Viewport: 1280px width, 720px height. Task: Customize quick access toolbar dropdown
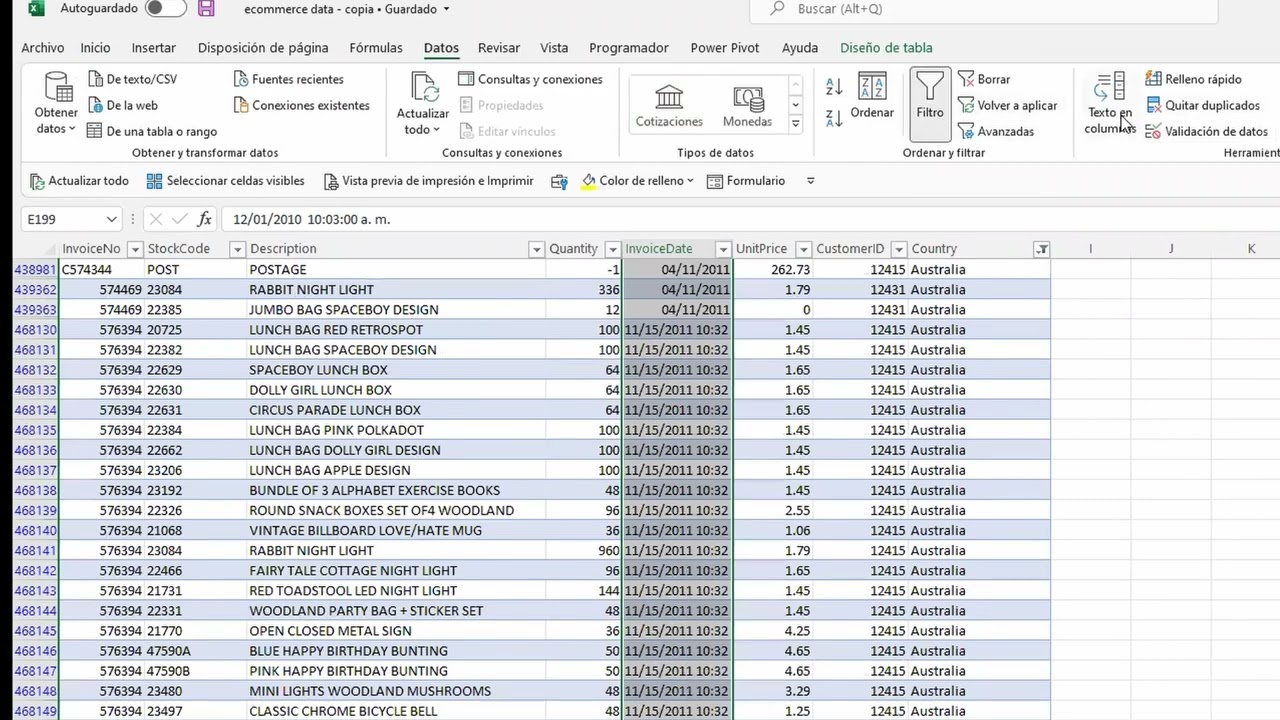(x=811, y=181)
